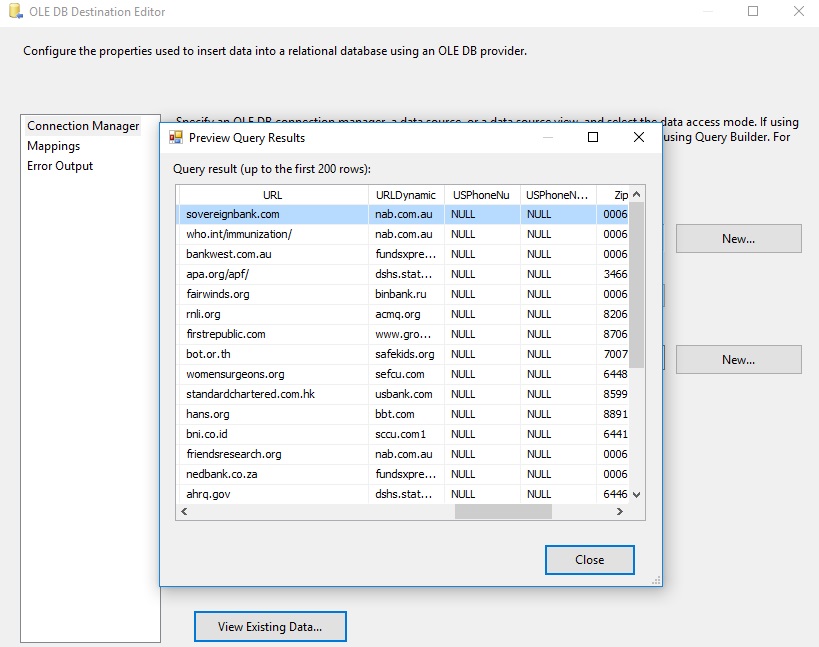Click the vertical scrollbar thumb of the results grid
This screenshot has width=819, height=647.
click(x=637, y=285)
